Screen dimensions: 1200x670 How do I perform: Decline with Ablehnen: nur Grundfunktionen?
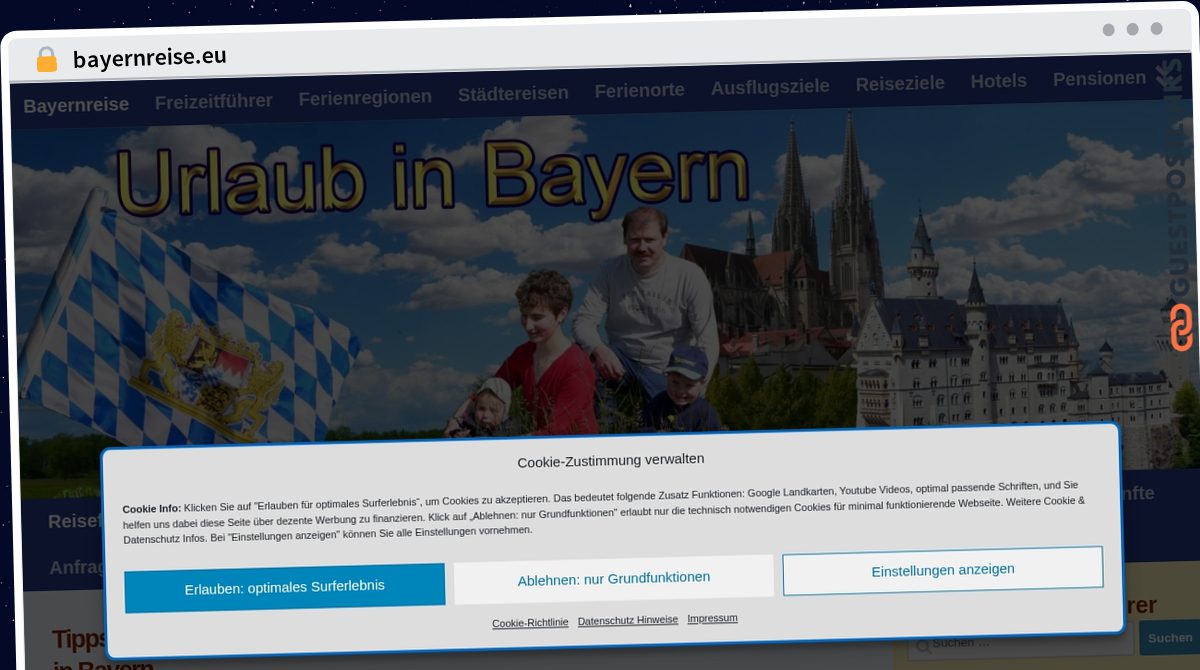point(614,578)
